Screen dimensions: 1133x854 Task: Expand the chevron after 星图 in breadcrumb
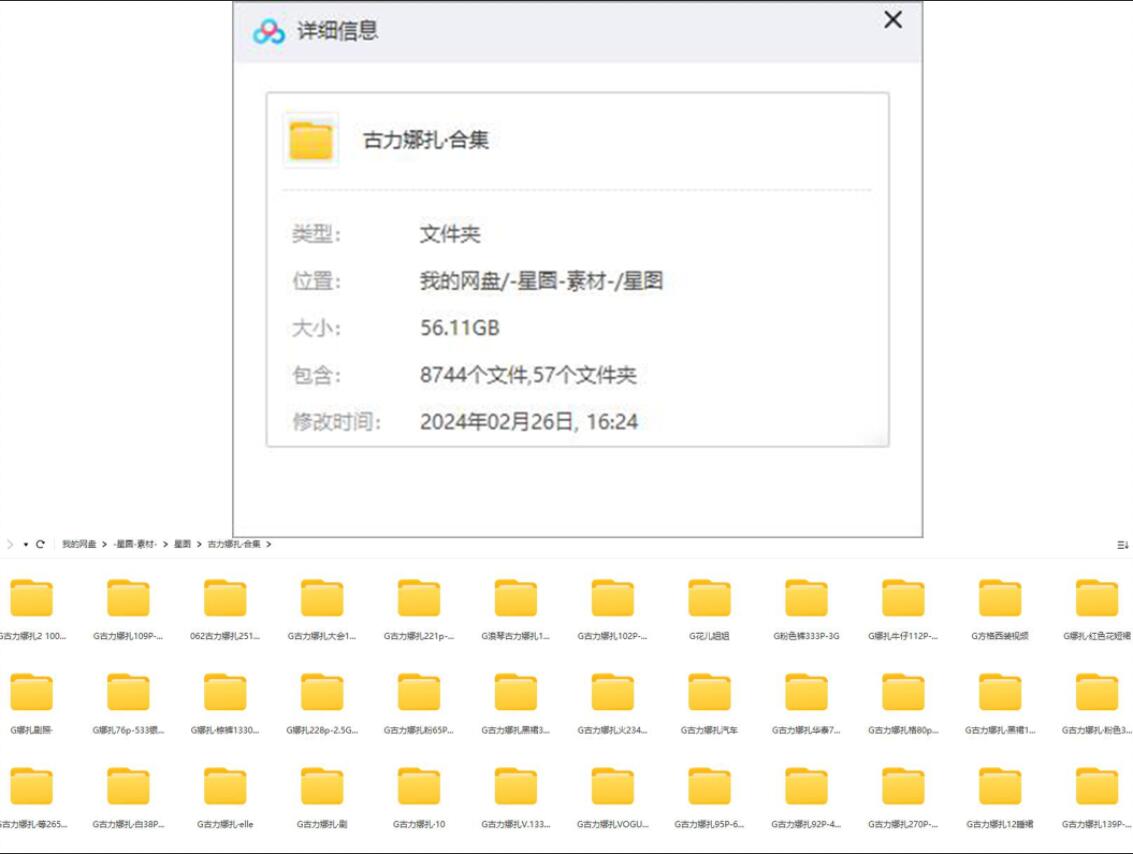pyautogui.click(x=199, y=544)
